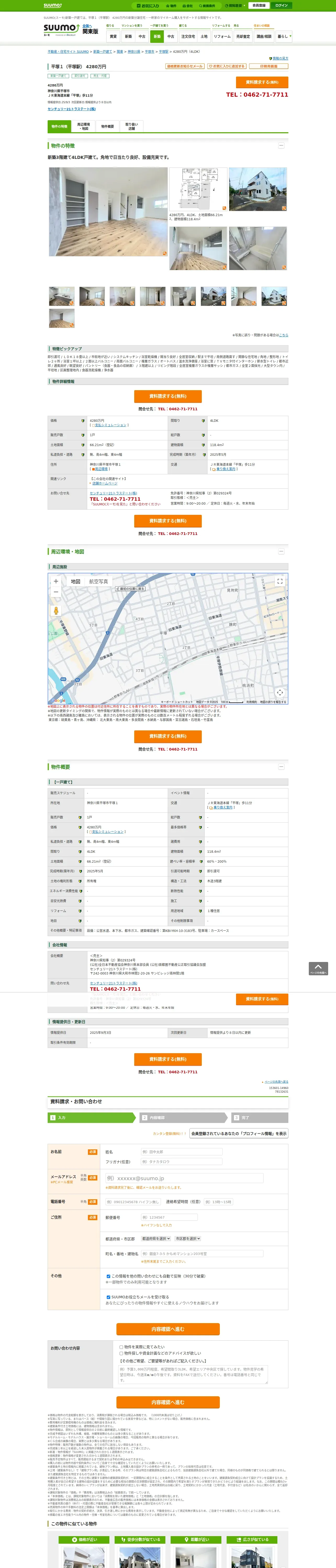Click the page-top arrow button

[x=318, y=969]
